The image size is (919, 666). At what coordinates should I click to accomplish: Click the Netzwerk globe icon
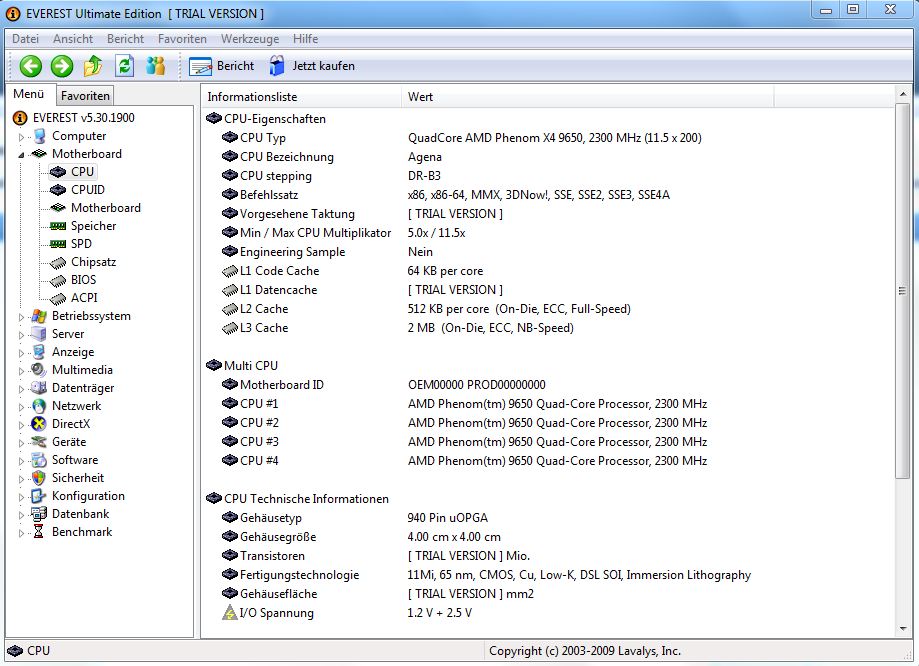[39, 406]
